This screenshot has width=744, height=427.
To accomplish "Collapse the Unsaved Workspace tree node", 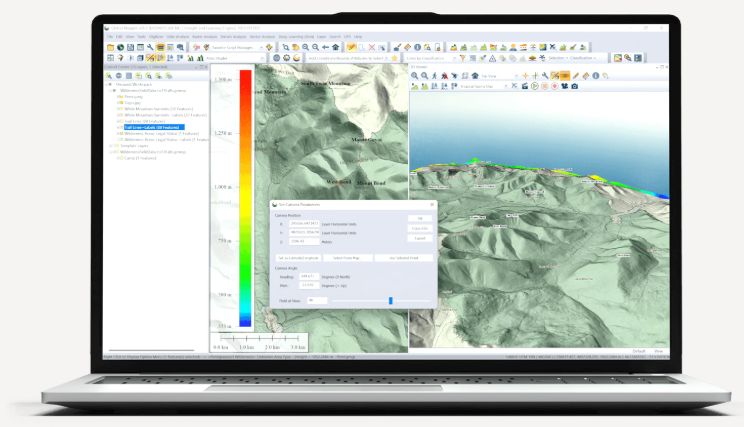I will [109, 86].
